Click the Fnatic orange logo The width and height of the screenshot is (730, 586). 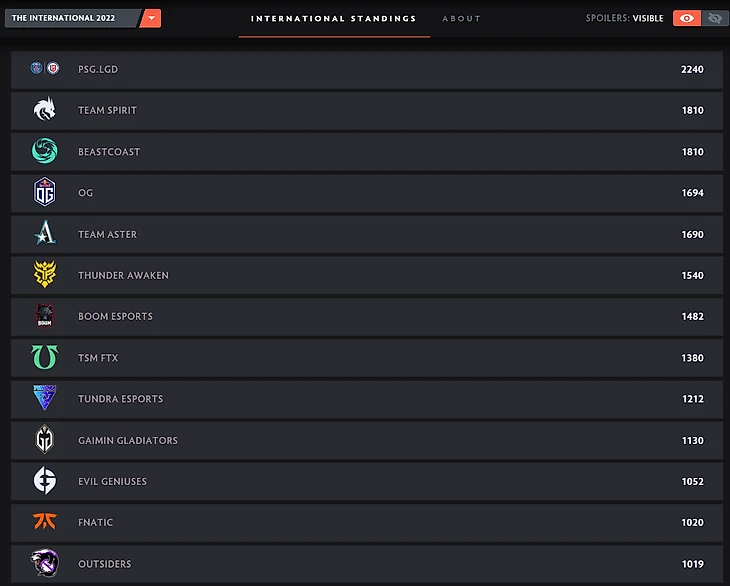point(45,521)
